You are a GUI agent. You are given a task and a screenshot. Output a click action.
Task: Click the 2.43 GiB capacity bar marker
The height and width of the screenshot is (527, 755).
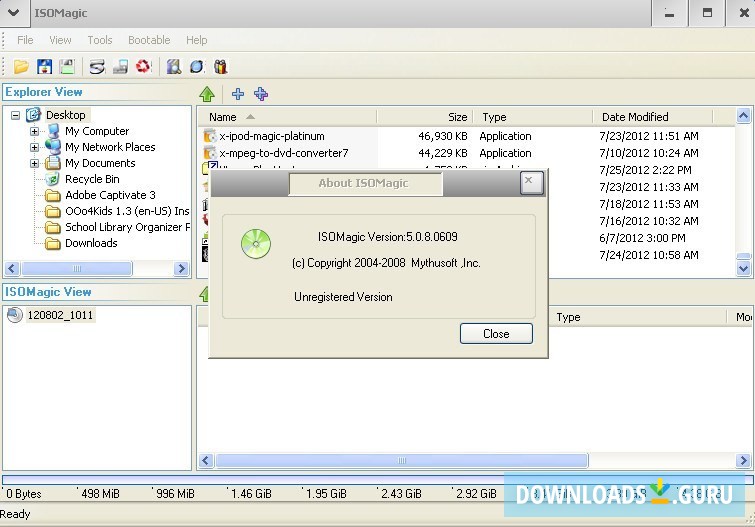click(x=401, y=494)
